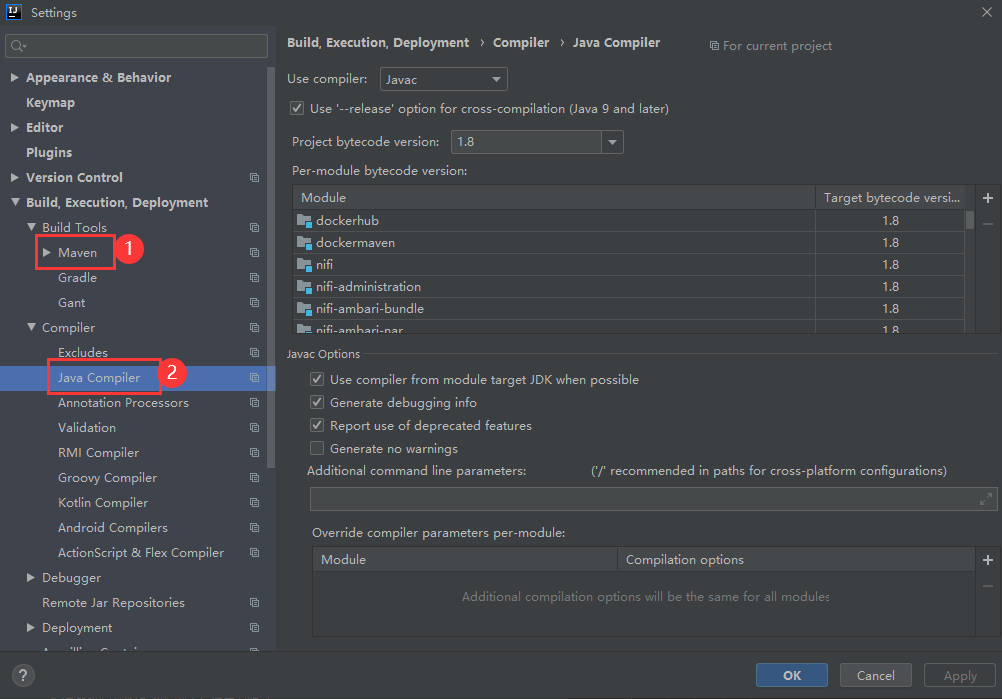Screen dimensions: 1002x699
Task: Click the 1.8 value for dockermaven
Action: pyautogui.click(x=890, y=243)
